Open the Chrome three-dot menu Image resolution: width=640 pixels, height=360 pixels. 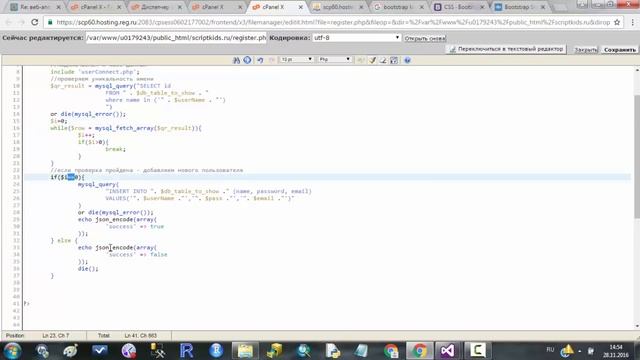click(632, 22)
